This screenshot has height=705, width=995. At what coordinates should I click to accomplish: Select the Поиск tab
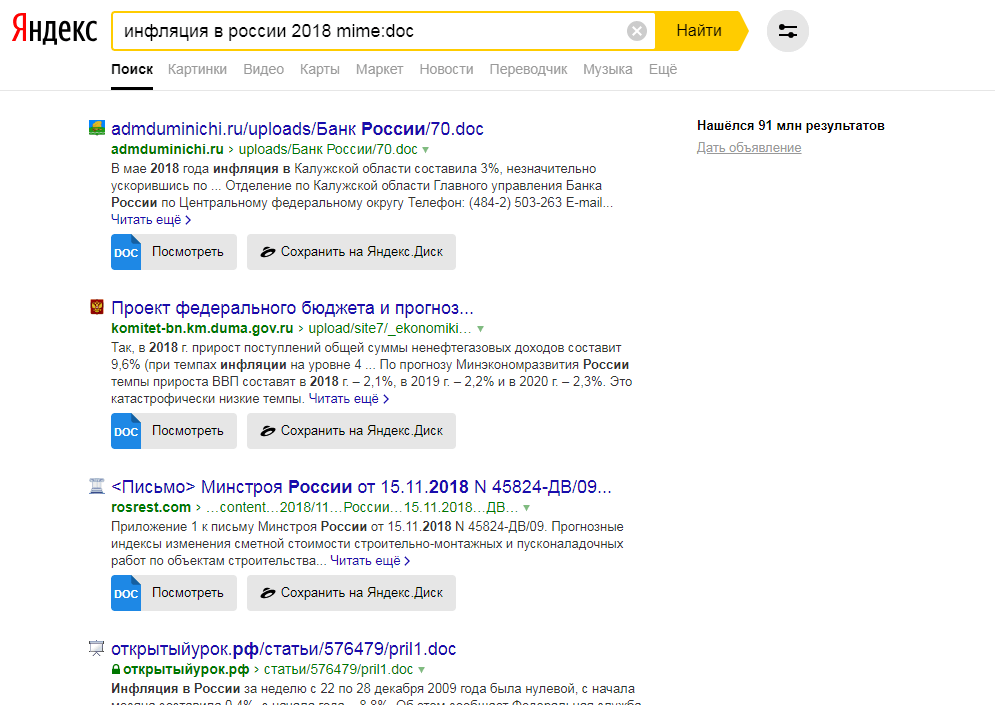pyautogui.click(x=132, y=69)
